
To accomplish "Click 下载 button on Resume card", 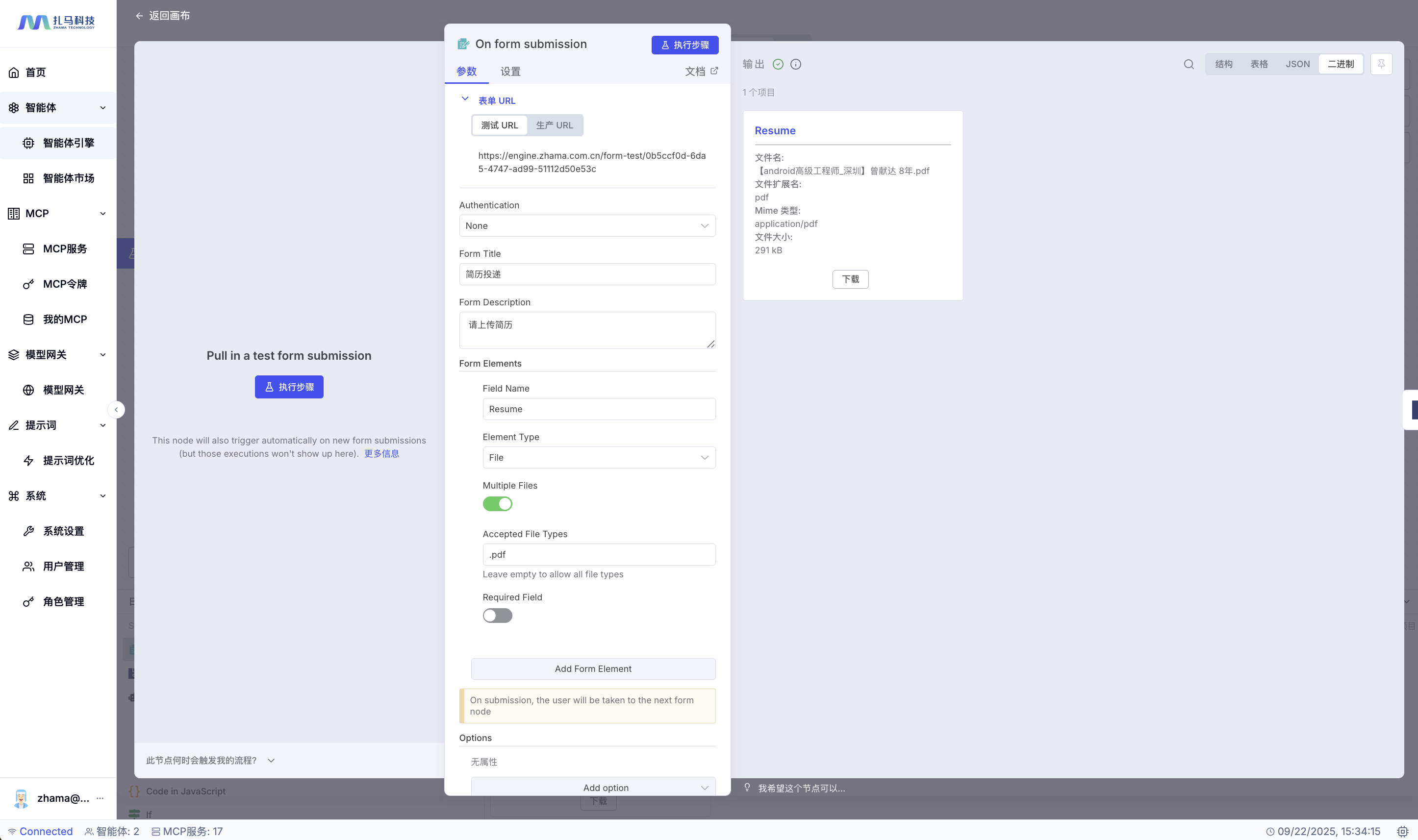I will [x=850, y=279].
